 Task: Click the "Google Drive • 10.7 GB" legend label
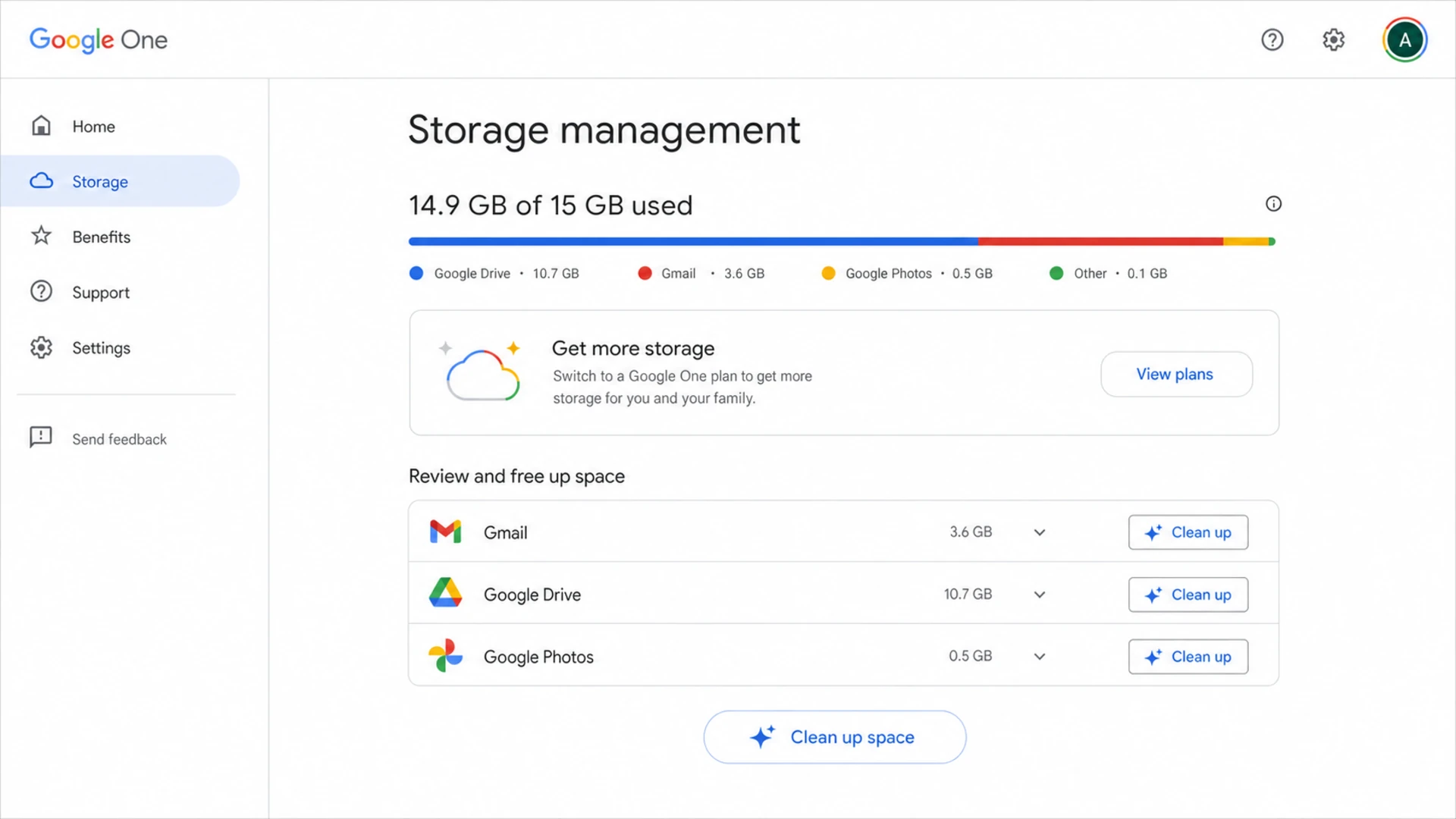click(x=507, y=273)
